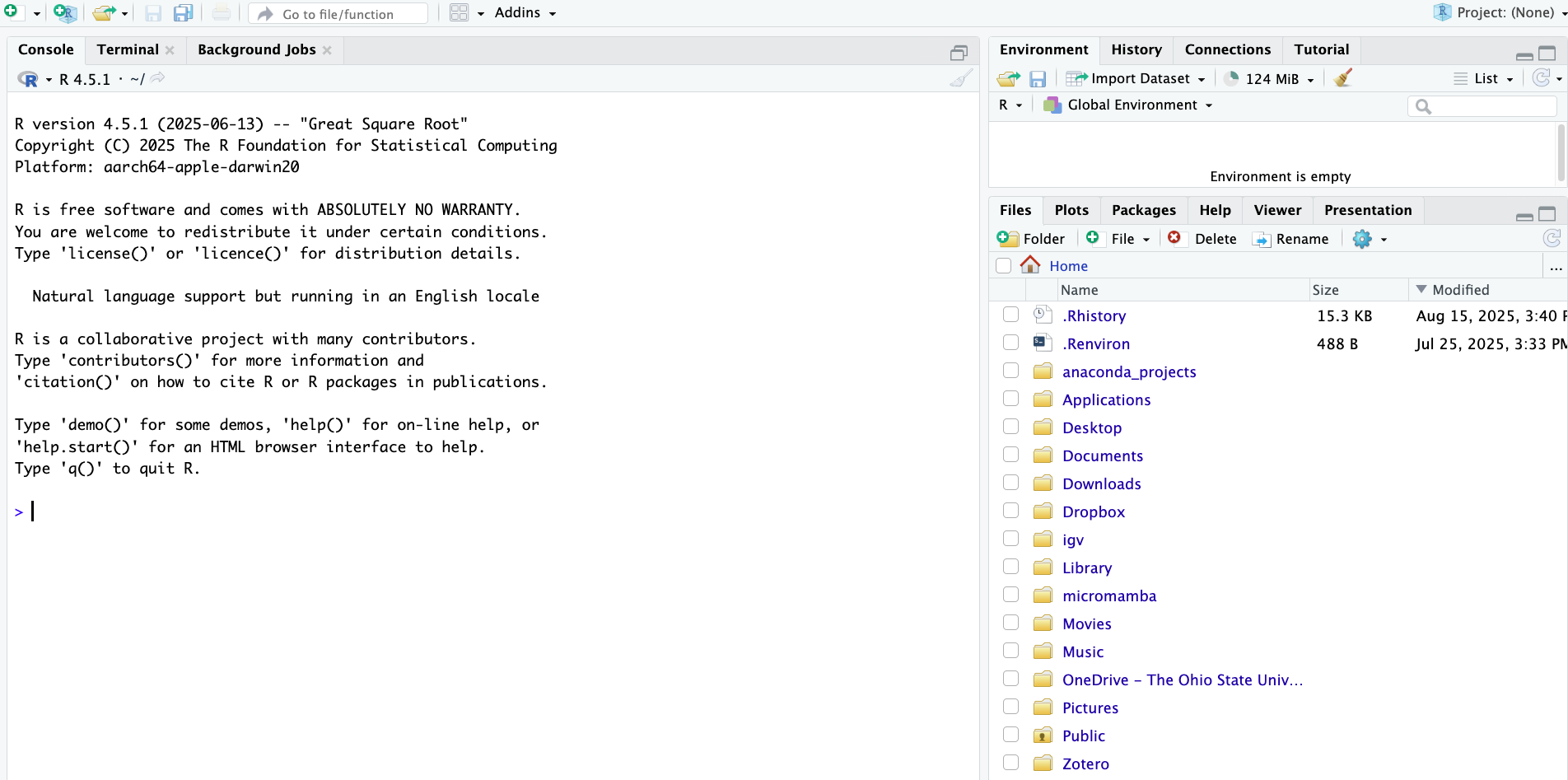Click the Delete file red icon
The height and width of the screenshot is (780, 1568).
pyautogui.click(x=1174, y=238)
